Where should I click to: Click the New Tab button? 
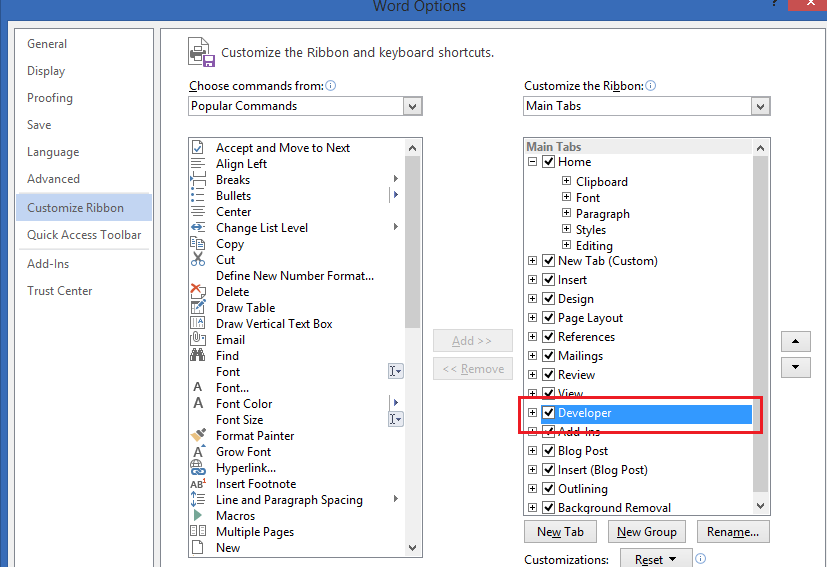(x=560, y=532)
